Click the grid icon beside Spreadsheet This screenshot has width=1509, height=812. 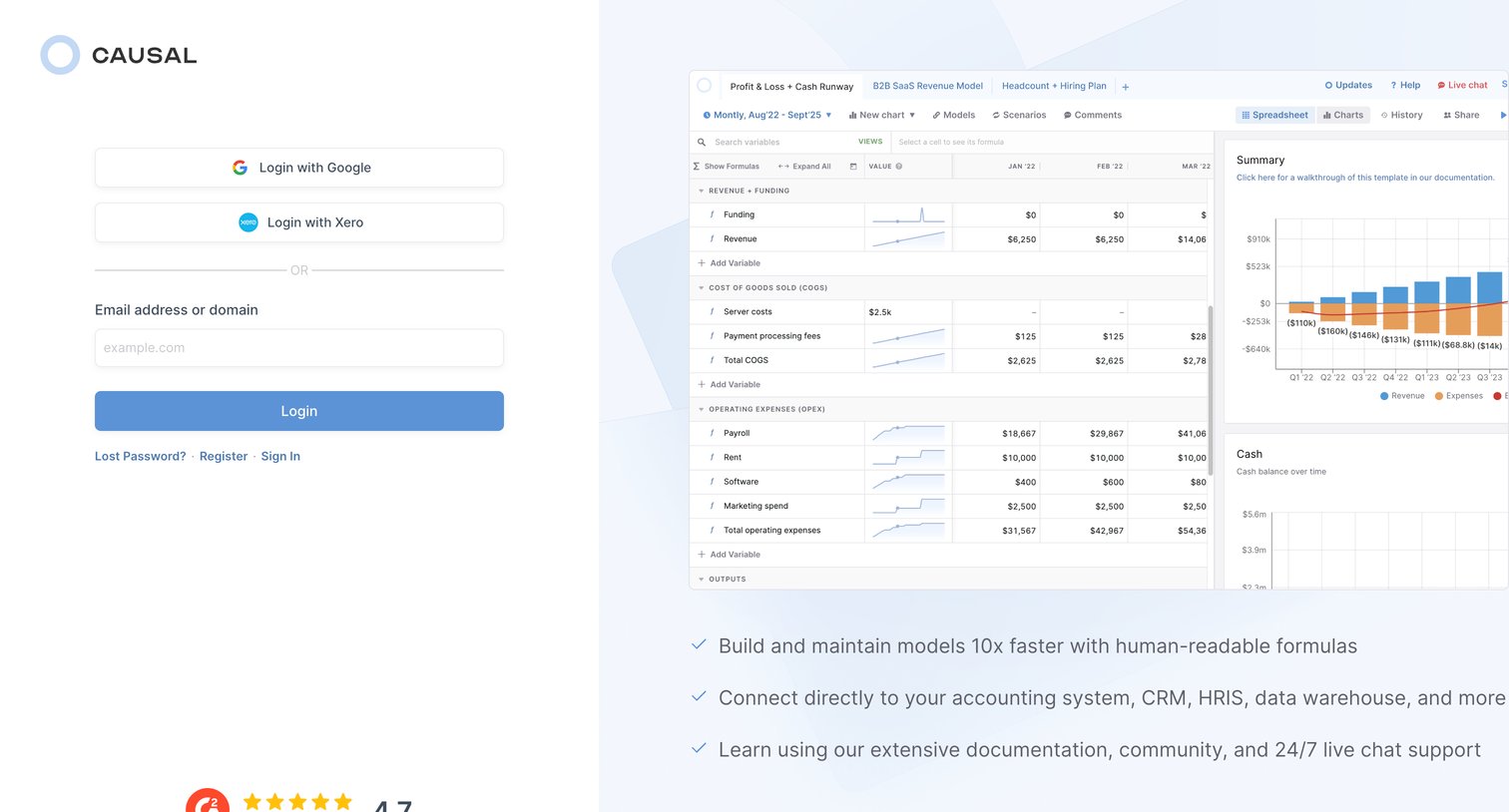1246,115
